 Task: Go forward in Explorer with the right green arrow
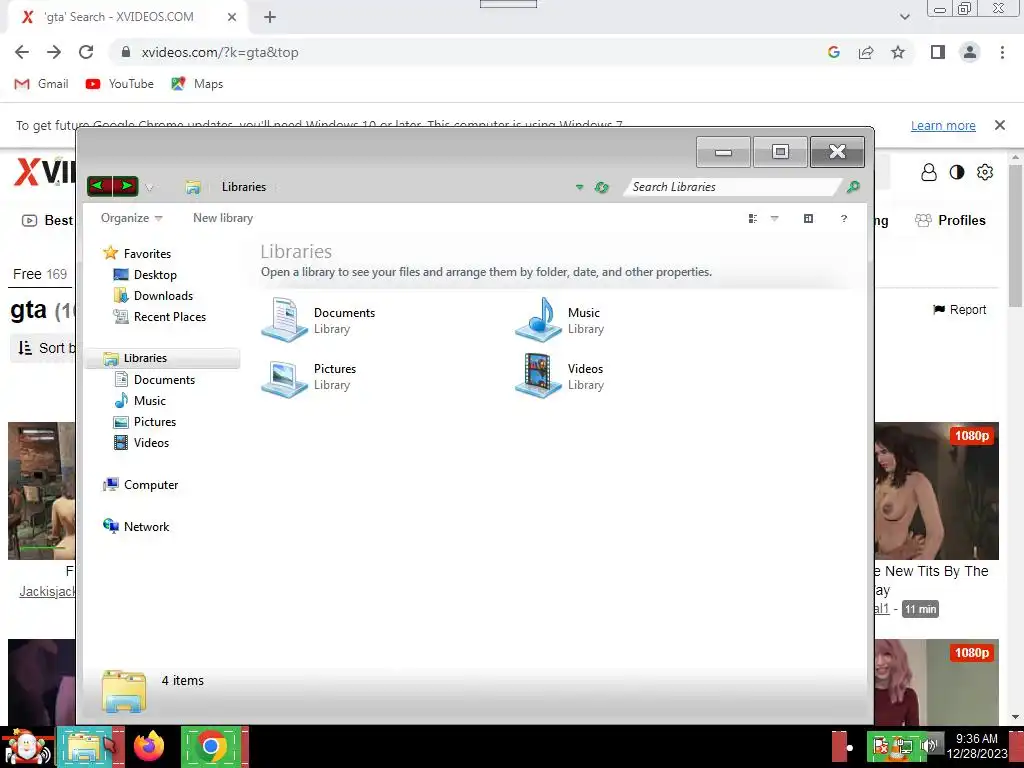[x=126, y=187]
